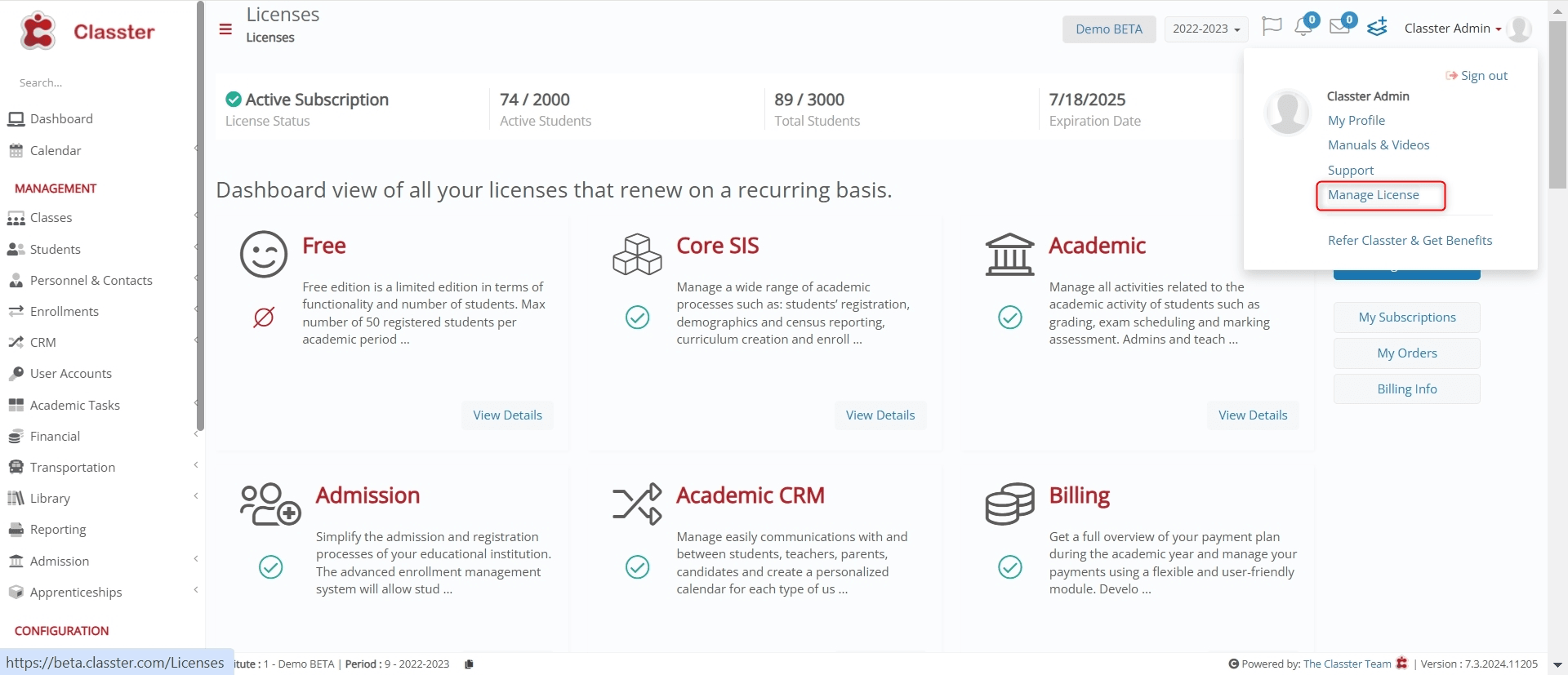Click the Demo BETA button

(x=1109, y=29)
